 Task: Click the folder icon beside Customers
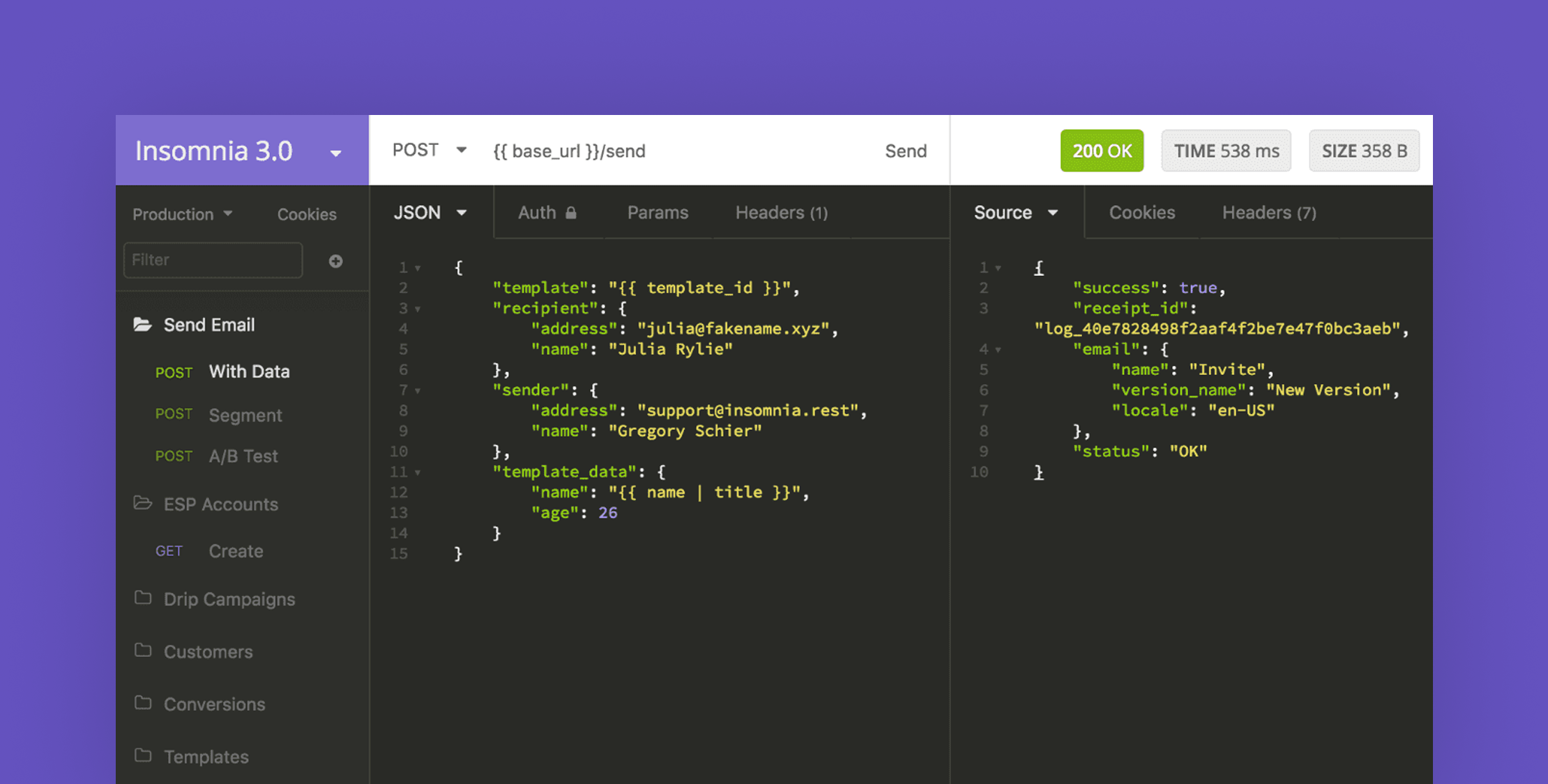click(x=143, y=650)
